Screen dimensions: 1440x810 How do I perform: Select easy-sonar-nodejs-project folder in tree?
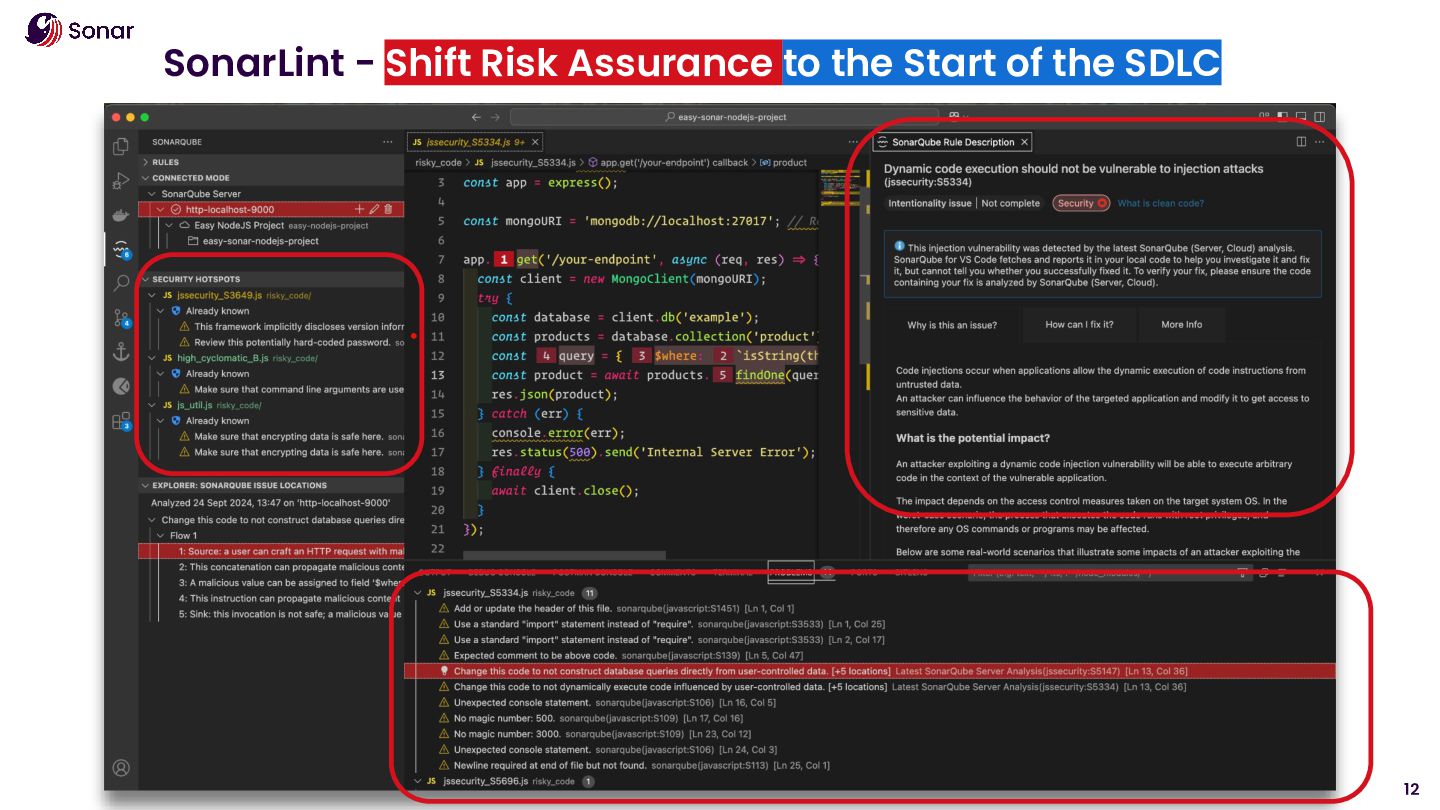(x=260, y=241)
